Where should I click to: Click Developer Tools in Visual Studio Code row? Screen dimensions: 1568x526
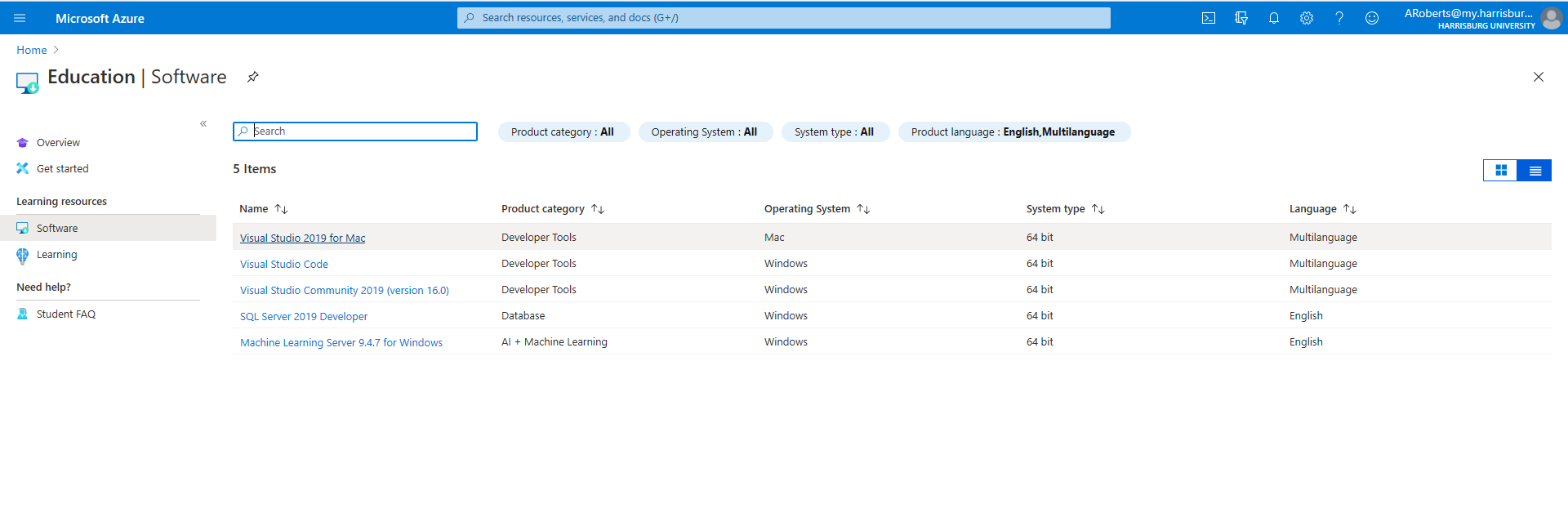pyautogui.click(x=539, y=263)
